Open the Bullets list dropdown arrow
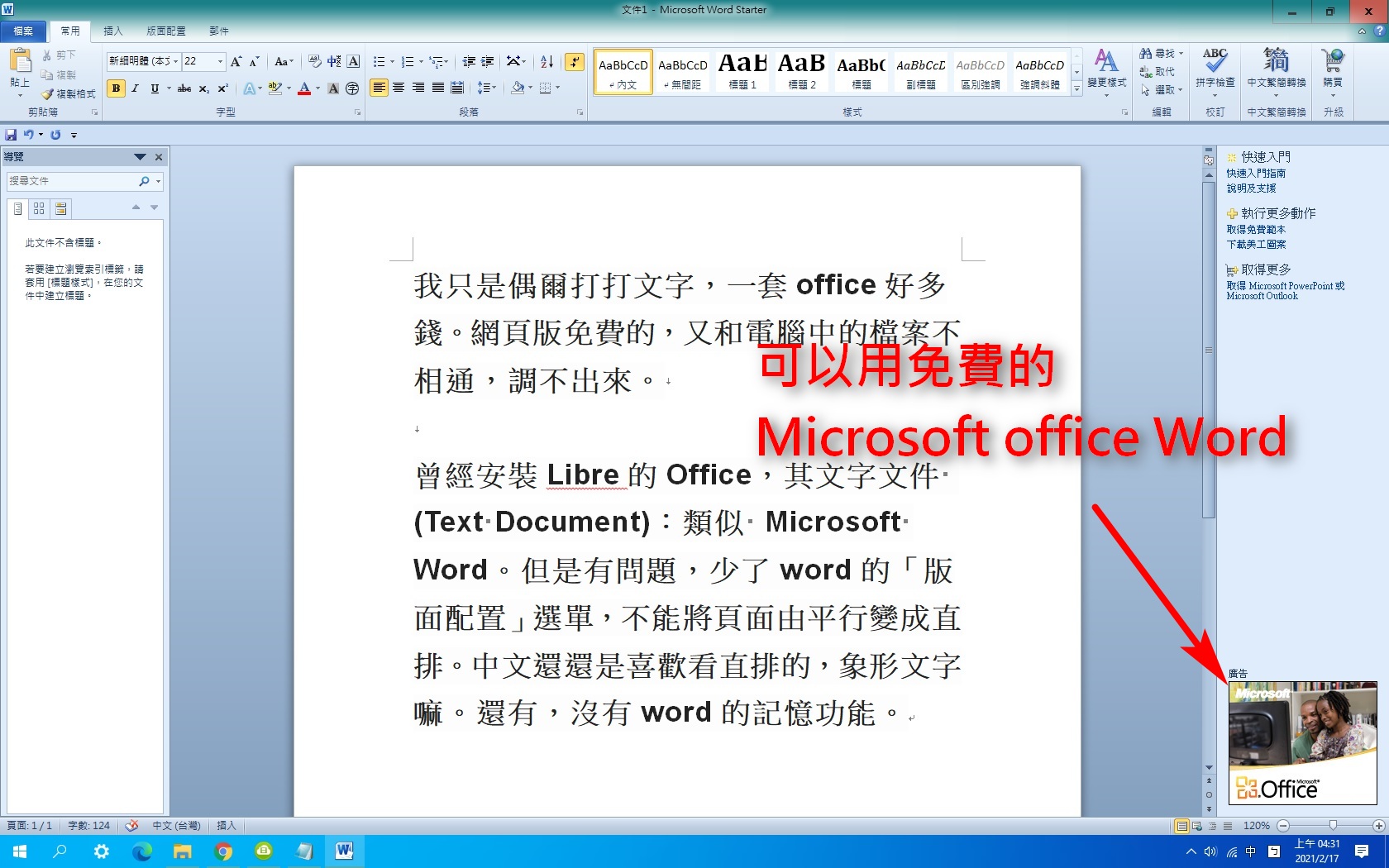 pyautogui.click(x=392, y=62)
